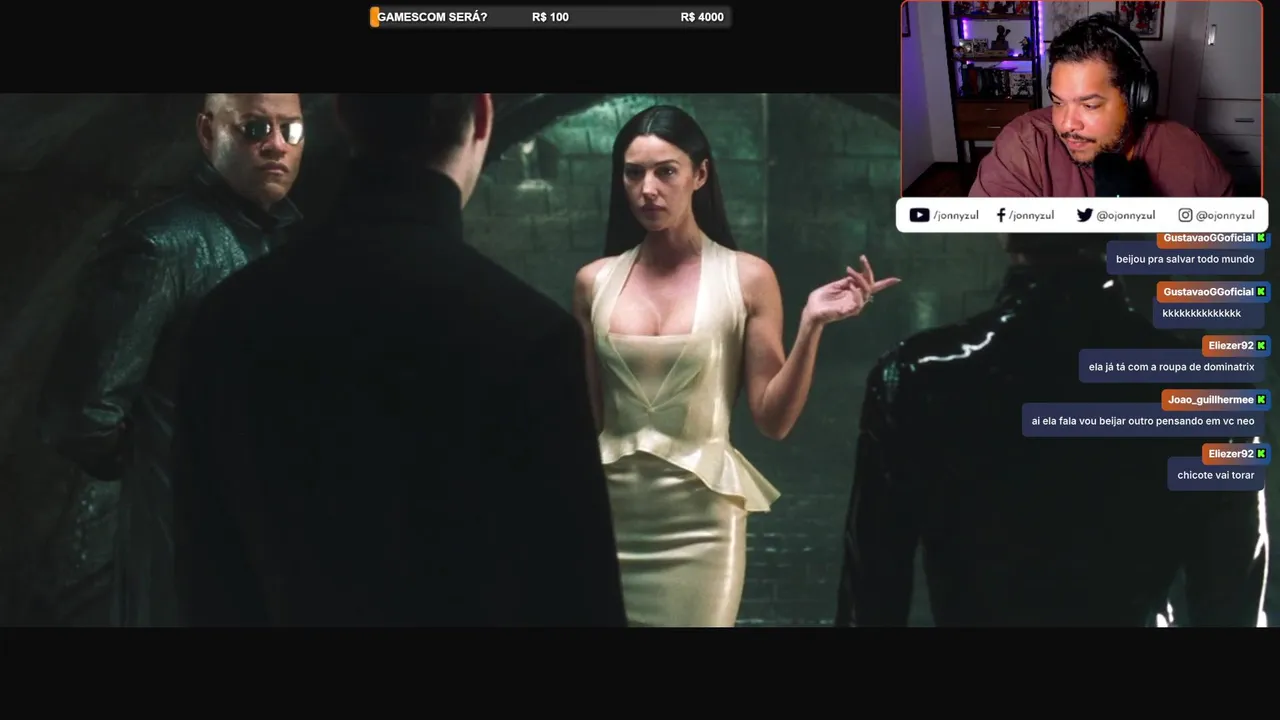Click the YouTube icon in the social bar
This screenshot has height=720, width=1280.
[x=919, y=215]
